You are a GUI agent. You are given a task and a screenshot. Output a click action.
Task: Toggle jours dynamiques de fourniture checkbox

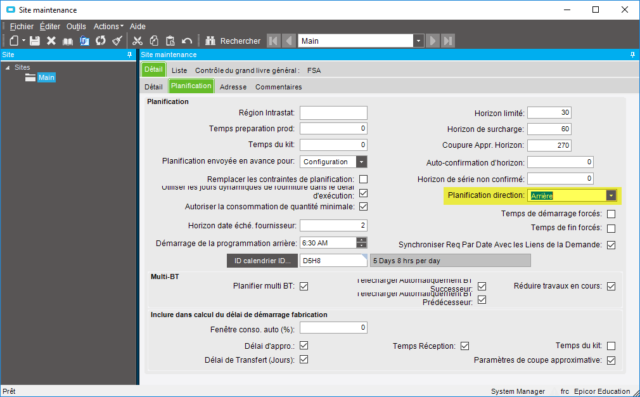click(363, 193)
